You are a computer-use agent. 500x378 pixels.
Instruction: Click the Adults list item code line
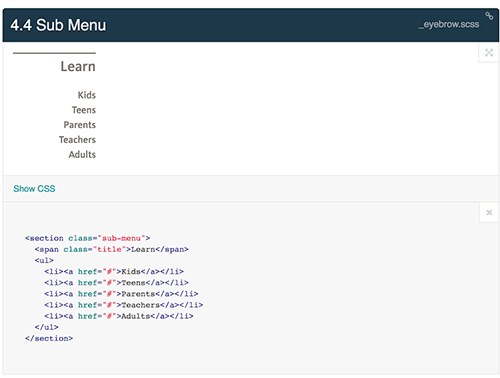[119, 316]
